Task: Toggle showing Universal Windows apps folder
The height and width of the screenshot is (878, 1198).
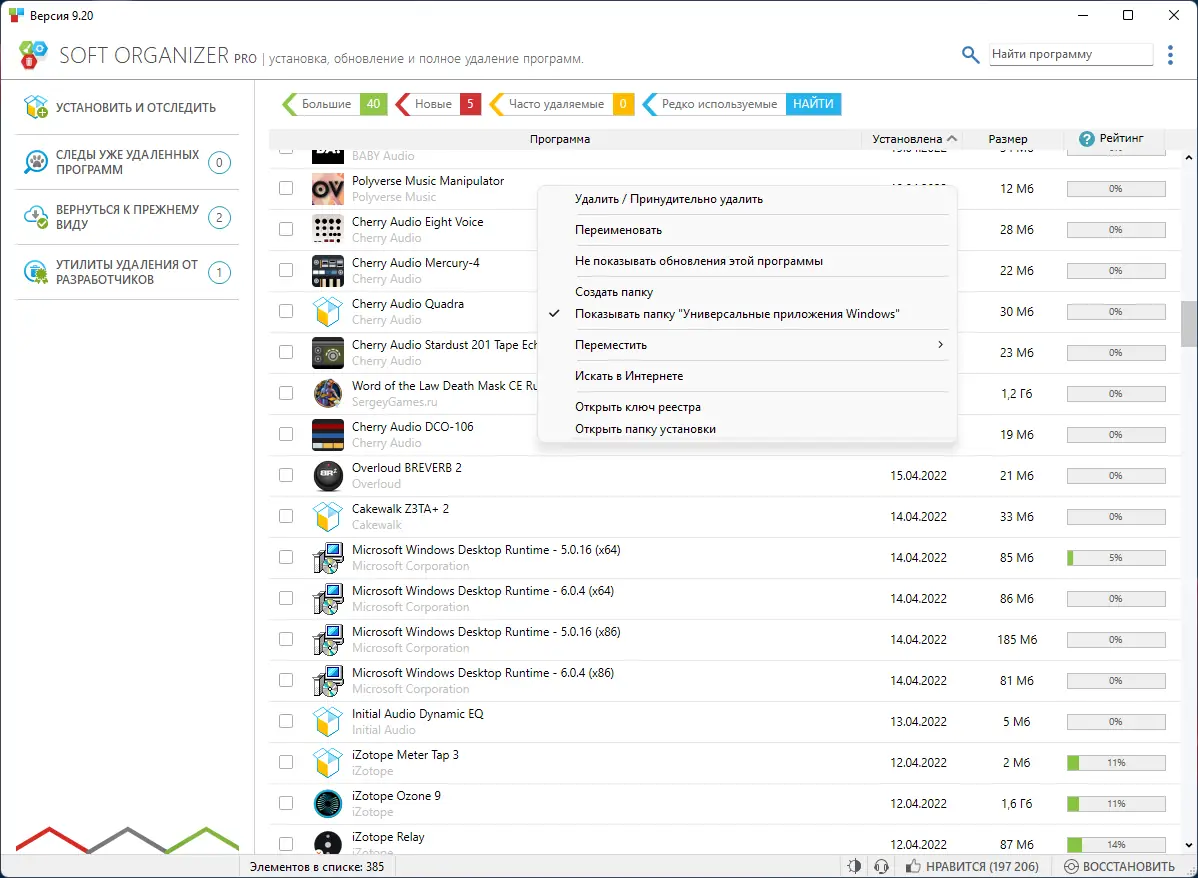Action: click(747, 314)
